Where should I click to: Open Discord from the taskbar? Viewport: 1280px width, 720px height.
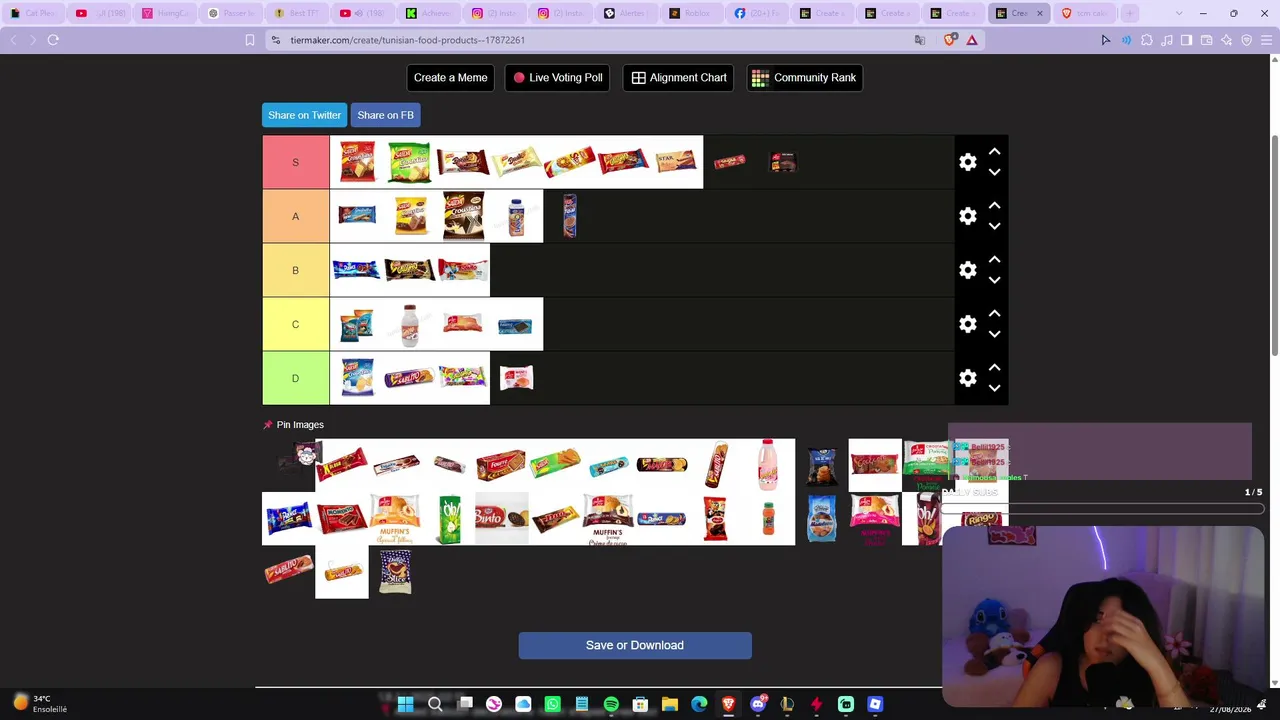758,704
